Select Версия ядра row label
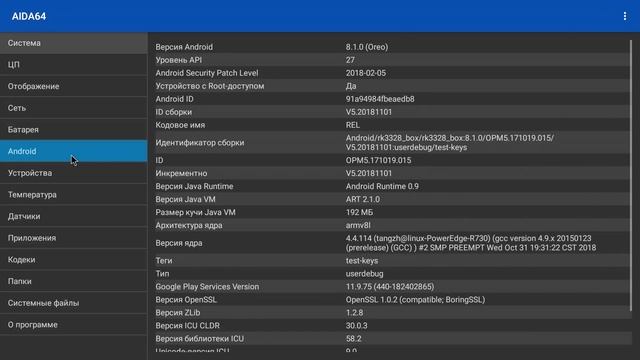The height and width of the screenshot is (360, 640). coord(179,243)
